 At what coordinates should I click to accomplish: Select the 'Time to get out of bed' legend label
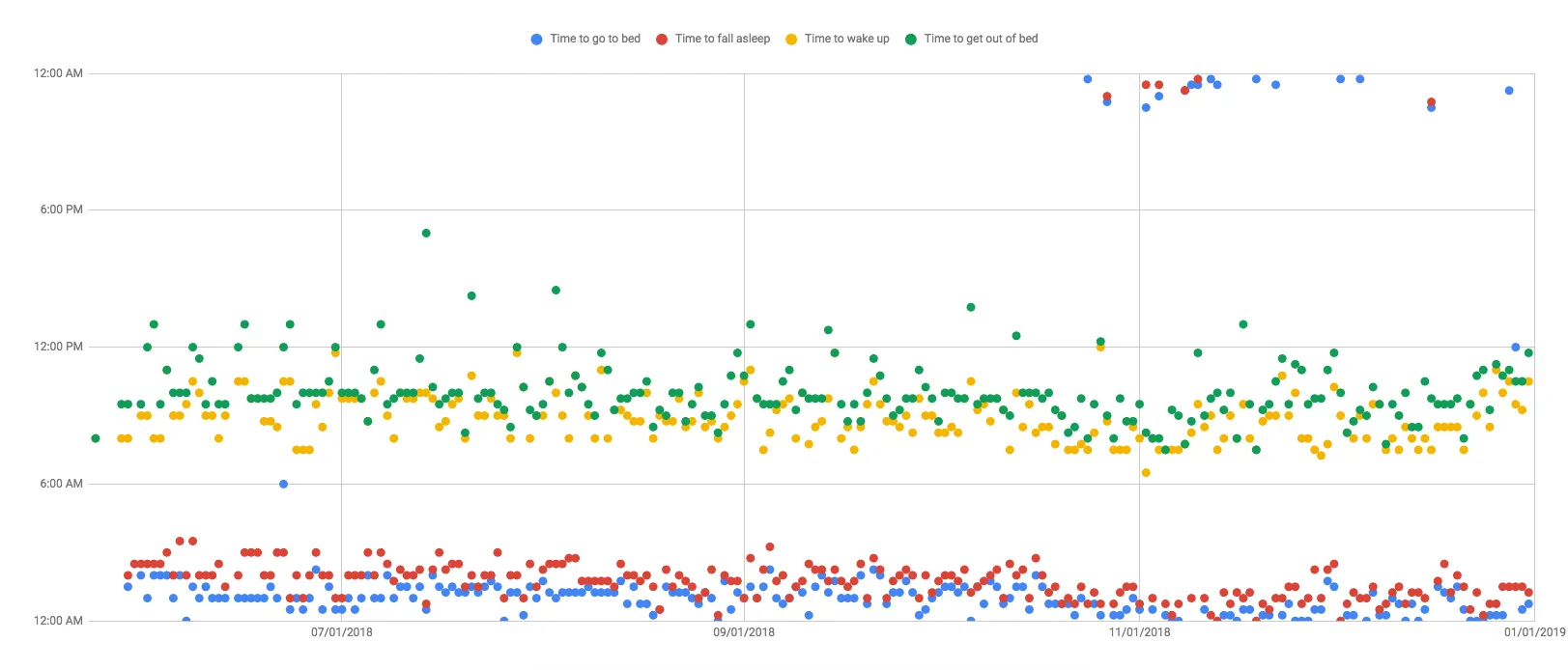pos(981,39)
